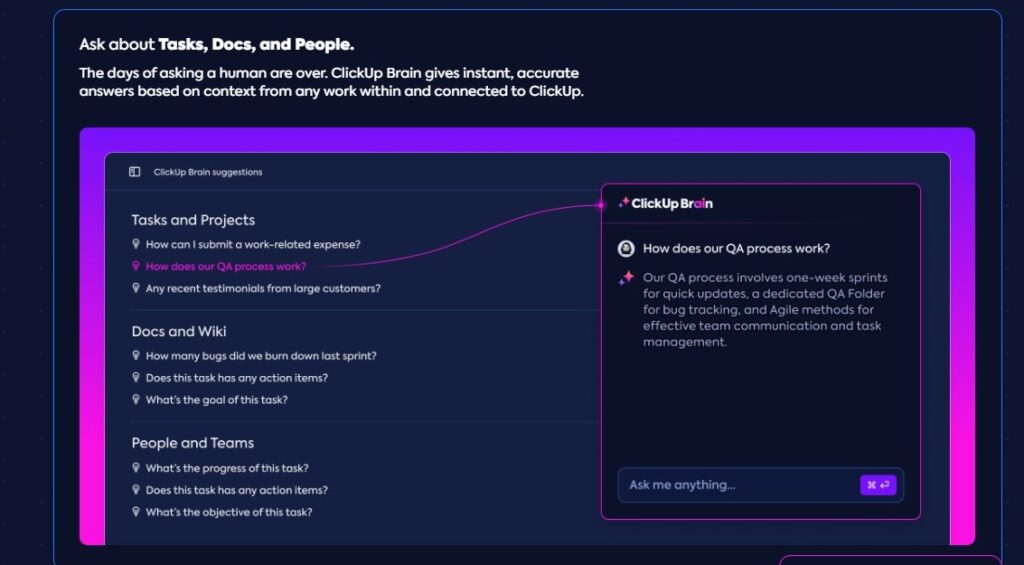
Task: Click the lightbulb beside "What's the goal of this task?"
Action: [x=136, y=400]
